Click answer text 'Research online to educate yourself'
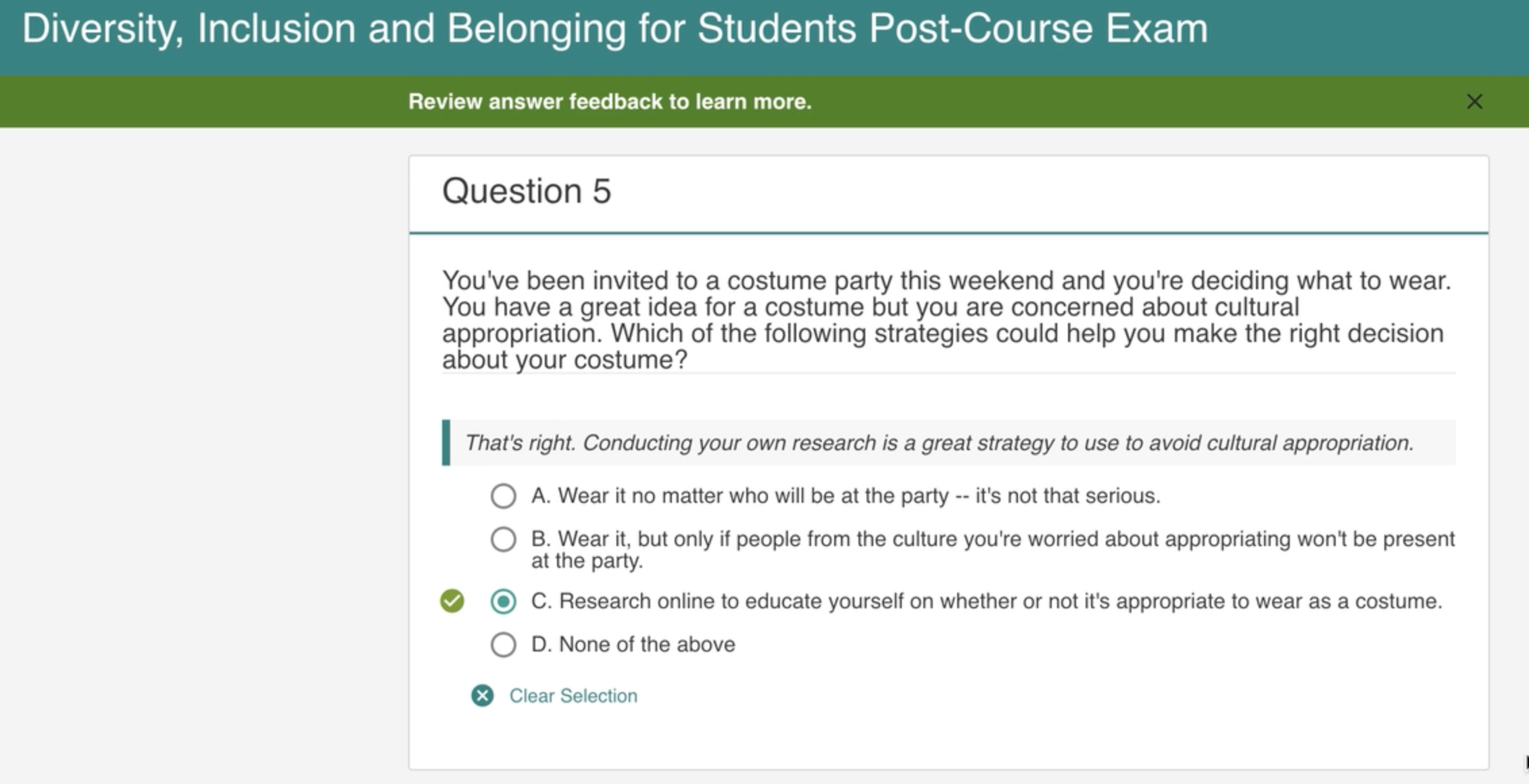Viewport: 1529px width, 784px height. coord(986,602)
